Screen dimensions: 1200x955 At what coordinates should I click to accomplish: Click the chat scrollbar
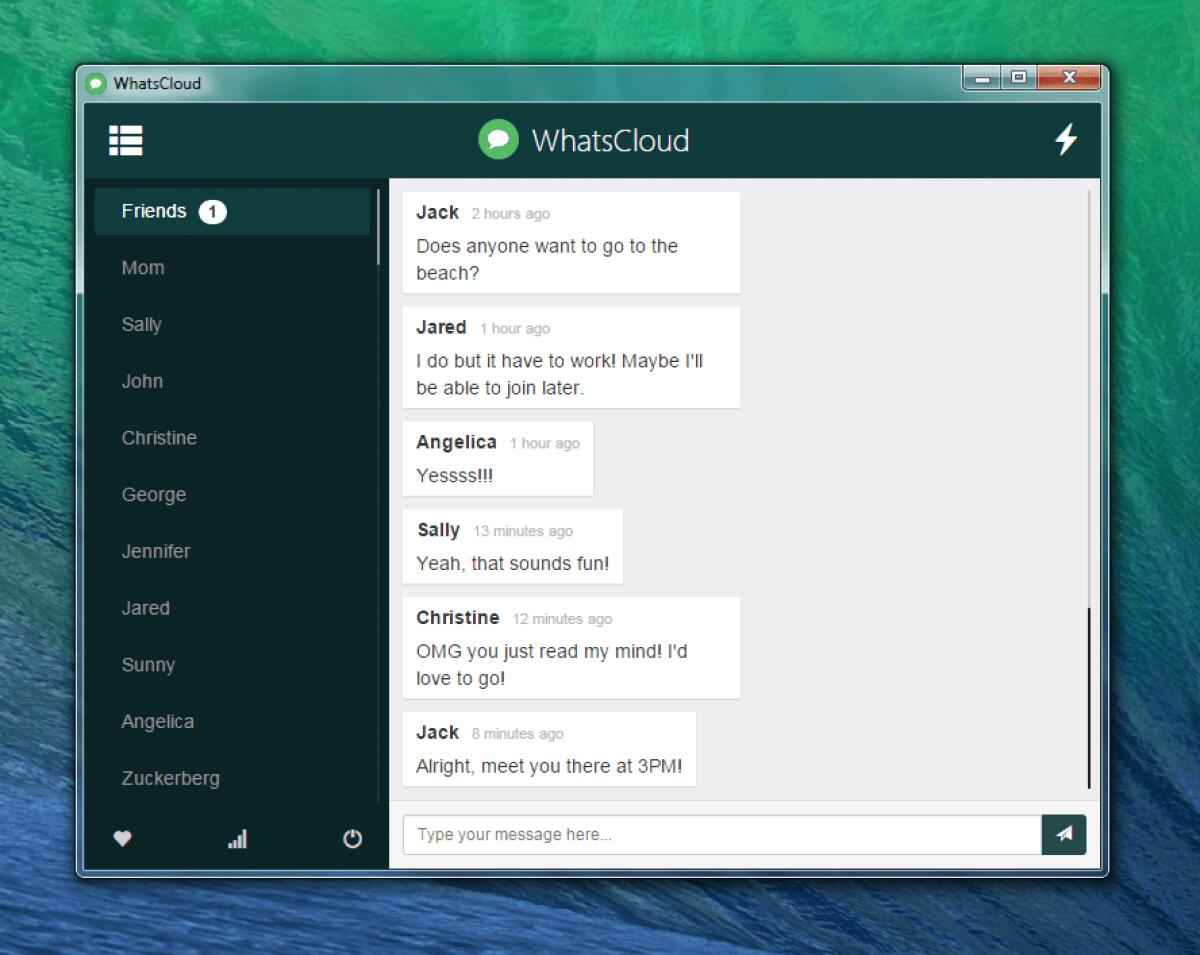[x=1088, y=694]
